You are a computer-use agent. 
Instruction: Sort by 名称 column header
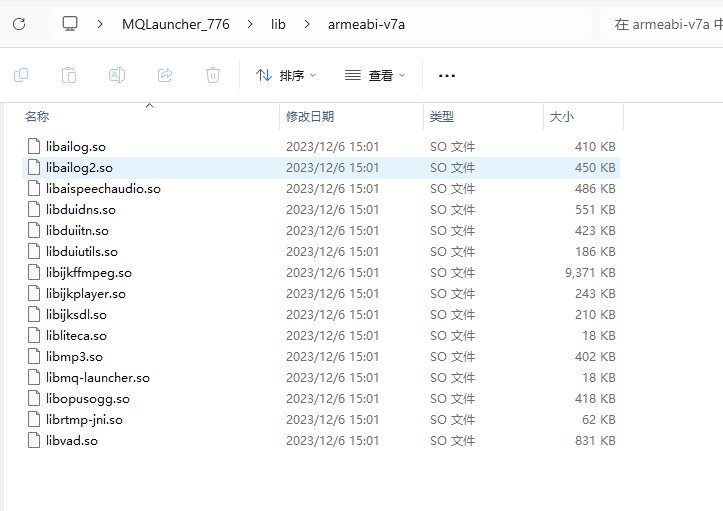(x=38, y=117)
